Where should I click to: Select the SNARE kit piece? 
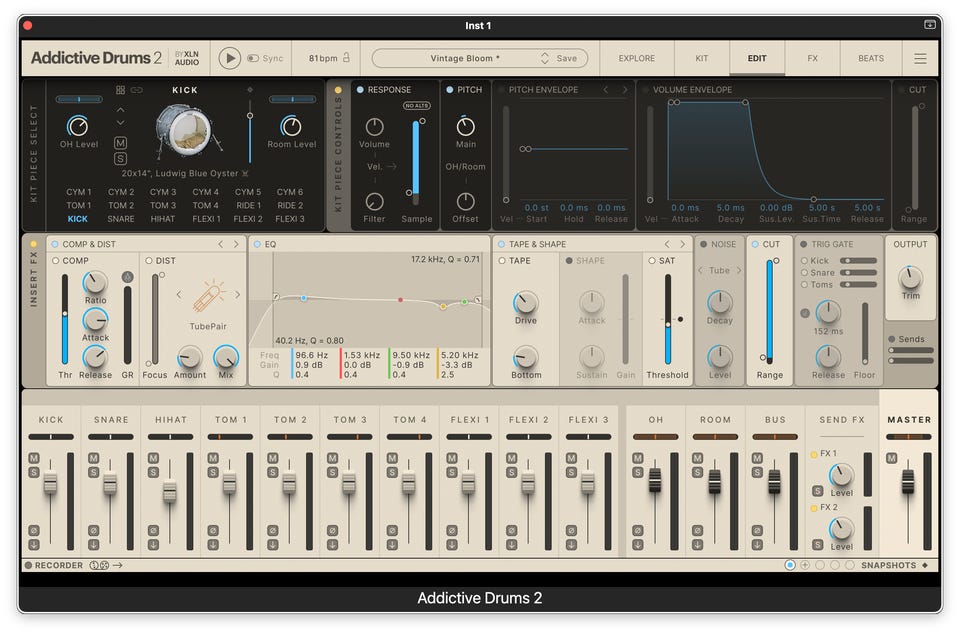pyautogui.click(x=121, y=218)
